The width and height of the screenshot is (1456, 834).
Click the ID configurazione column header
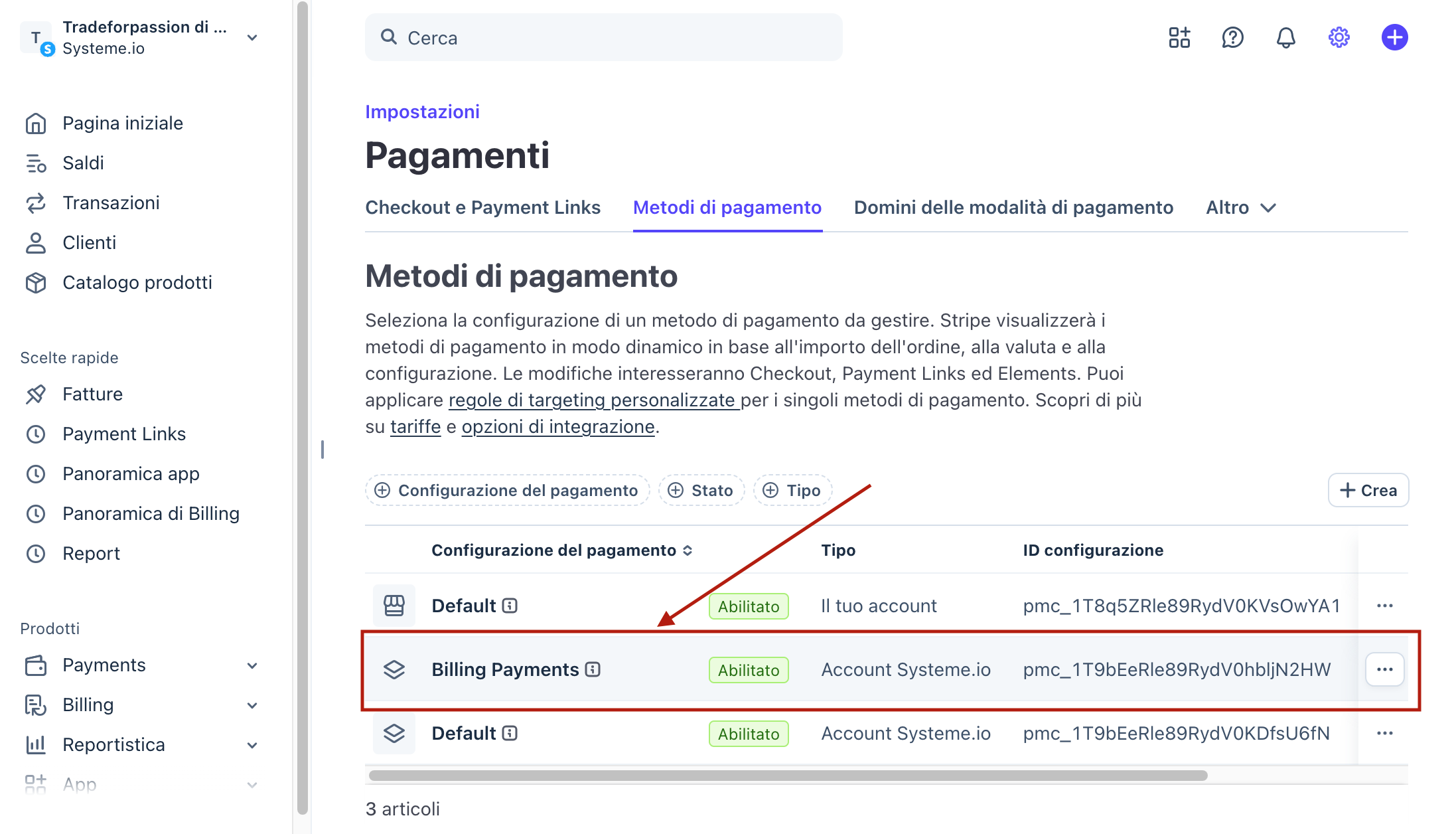tap(1093, 550)
